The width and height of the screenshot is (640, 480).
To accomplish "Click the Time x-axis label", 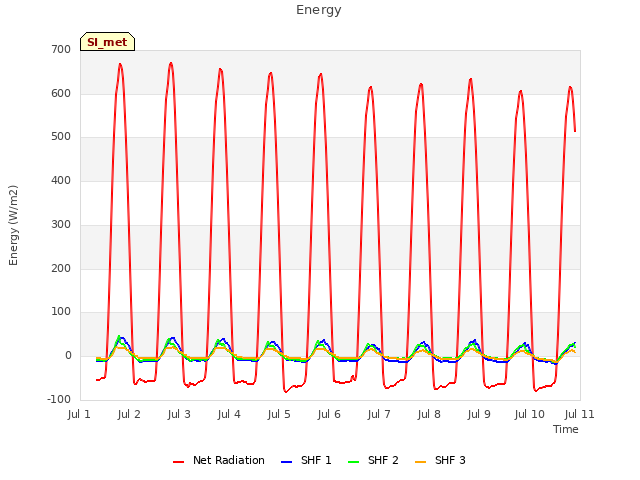I will 566,429.
